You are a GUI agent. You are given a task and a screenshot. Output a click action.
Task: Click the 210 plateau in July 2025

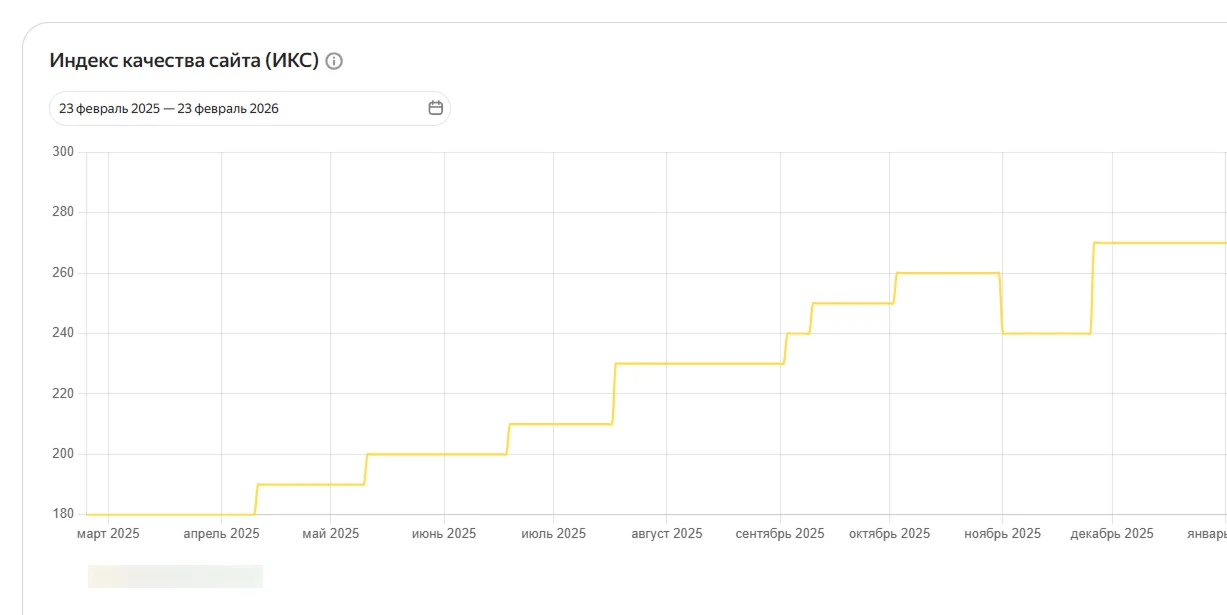(x=560, y=424)
